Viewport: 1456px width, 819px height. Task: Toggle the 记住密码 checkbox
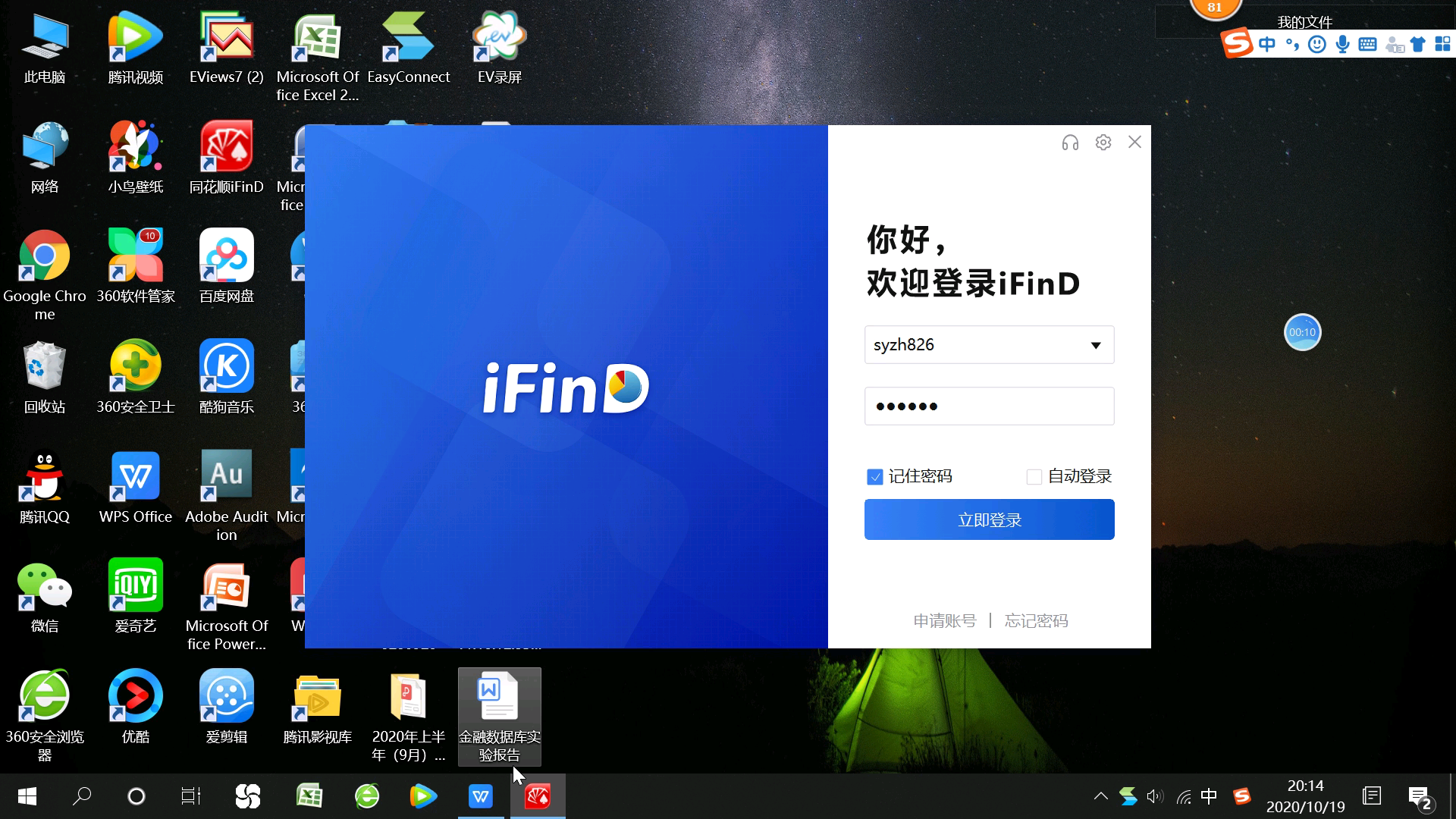coord(875,477)
